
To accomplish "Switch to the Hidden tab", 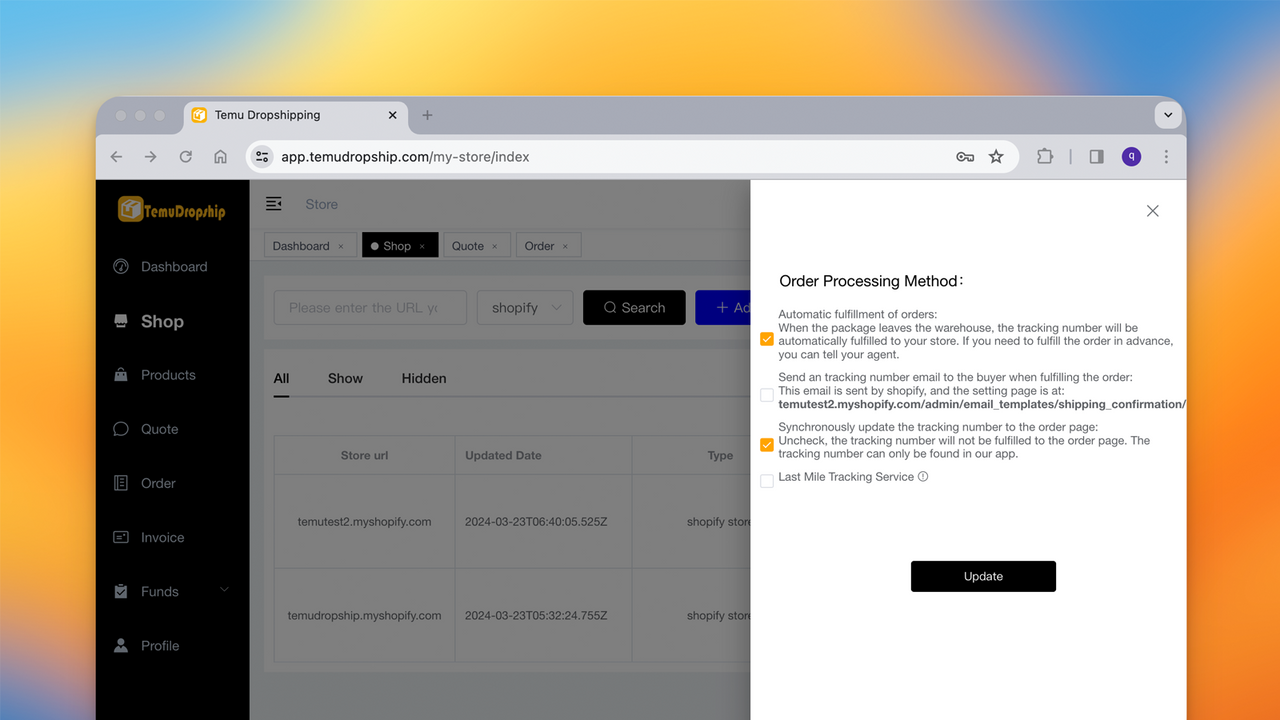I will (x=424, y=379).
